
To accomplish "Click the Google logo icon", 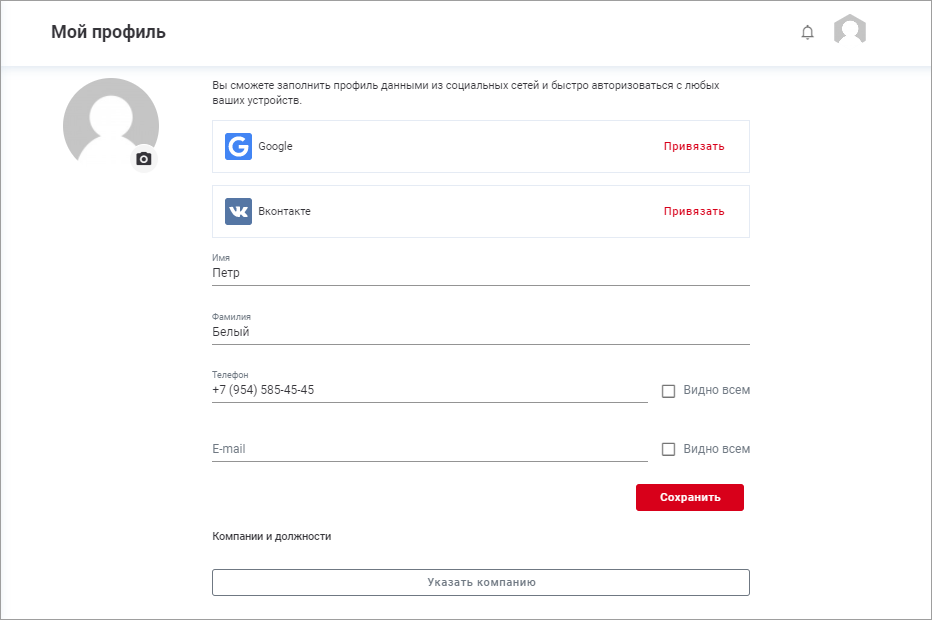I will (238, 146).
